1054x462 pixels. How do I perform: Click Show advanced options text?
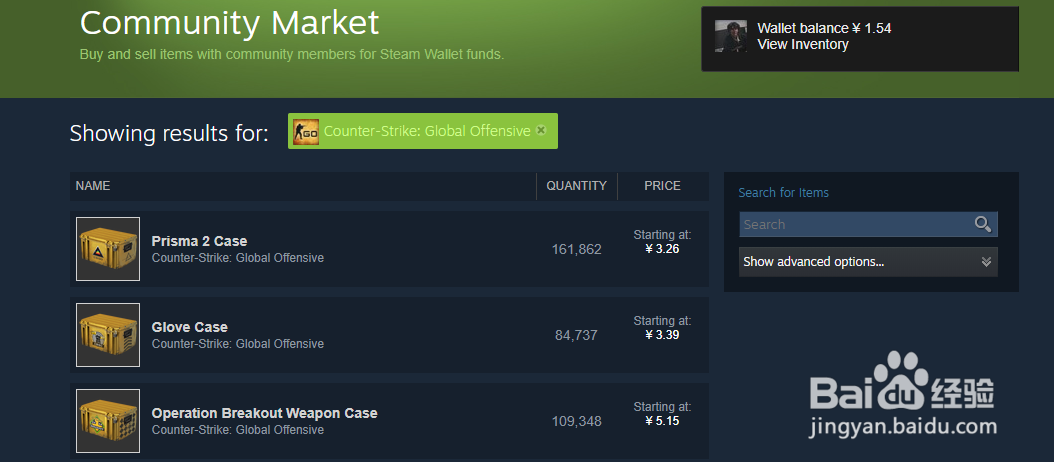813,262
